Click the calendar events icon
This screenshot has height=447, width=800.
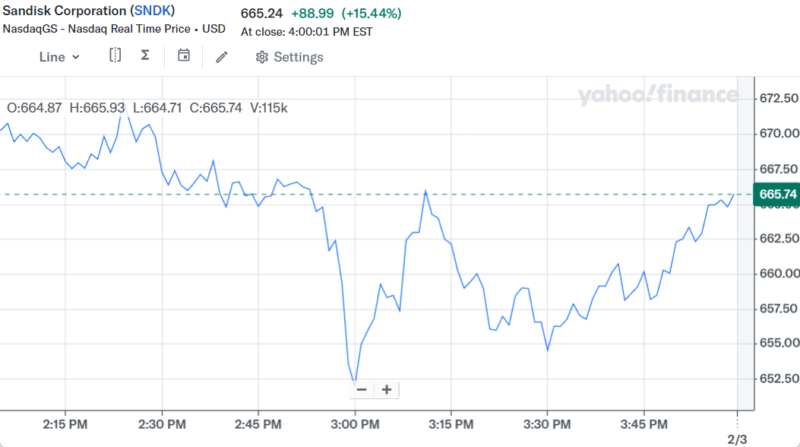click(x=183, y=56)
